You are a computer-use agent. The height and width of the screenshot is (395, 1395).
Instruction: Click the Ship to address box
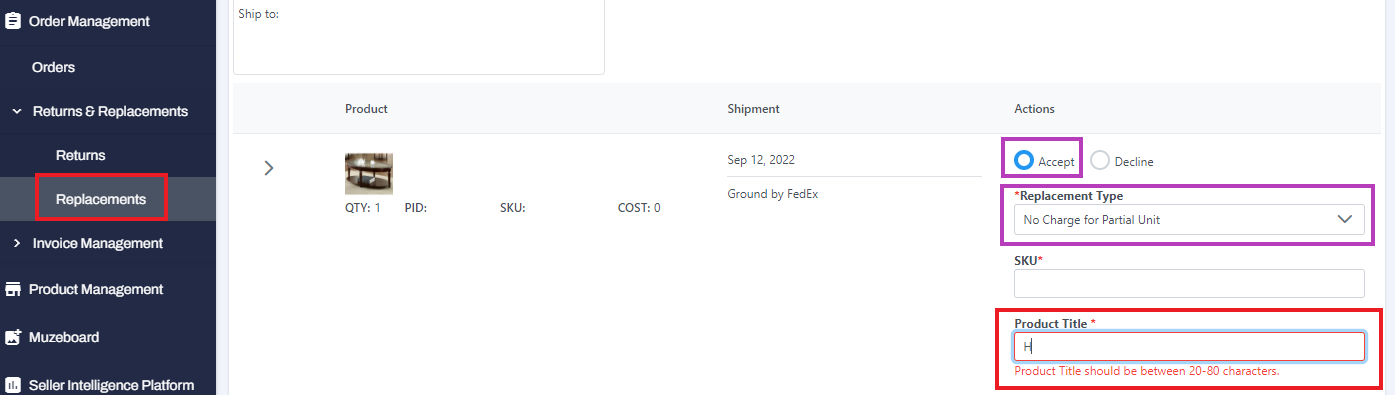[419, 37]
